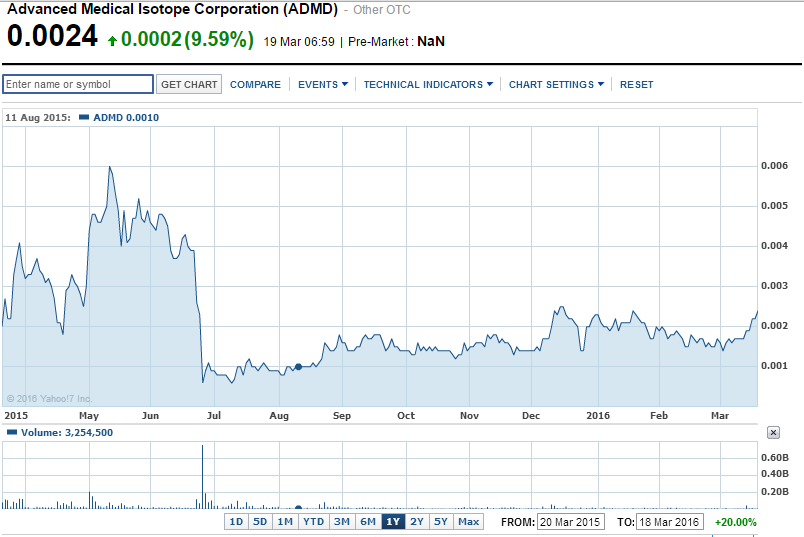Click the green up-arrow price change icon
This screenshot has width=804, height=537.
(x=112, y=41)
